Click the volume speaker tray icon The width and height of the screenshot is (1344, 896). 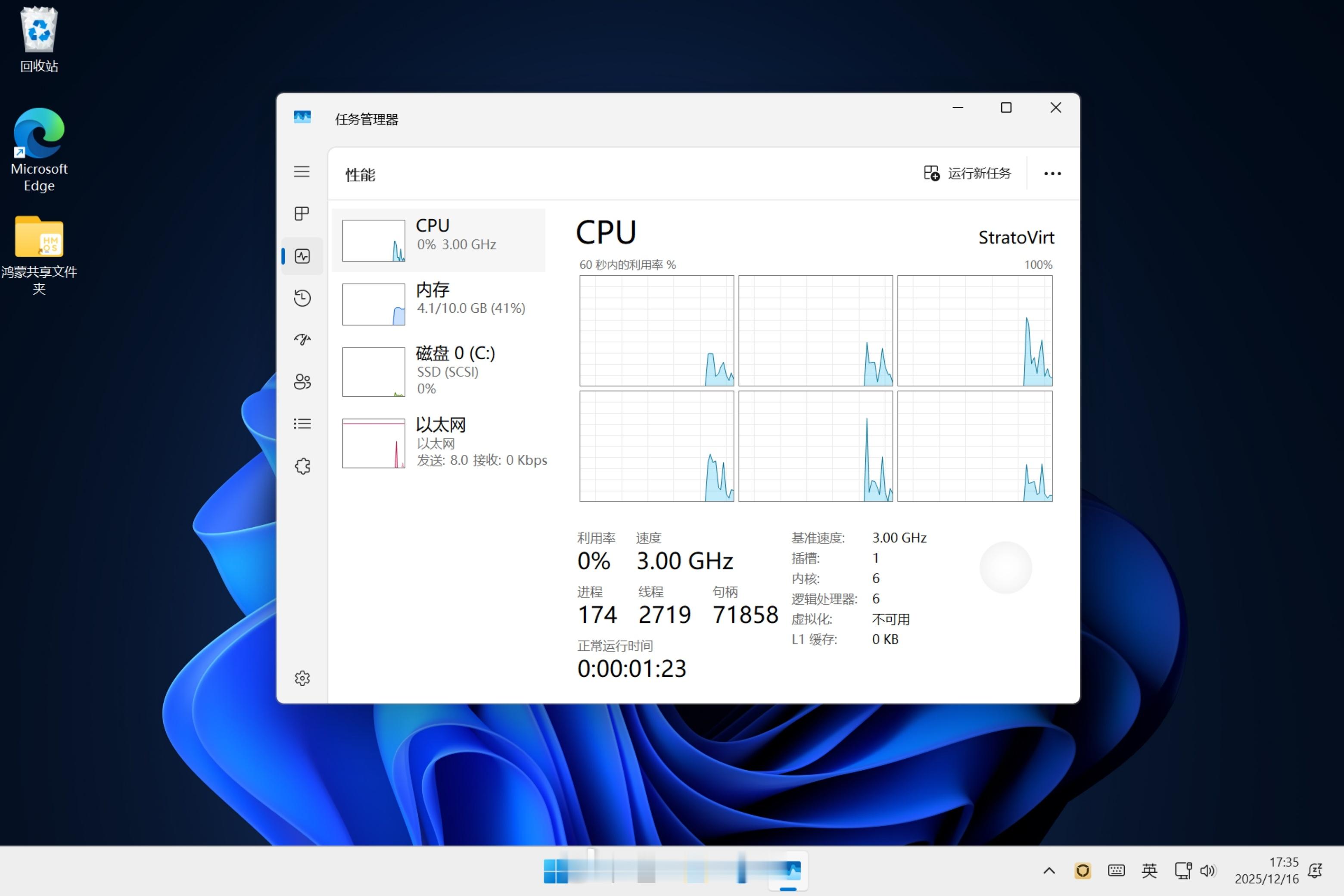1207,870
